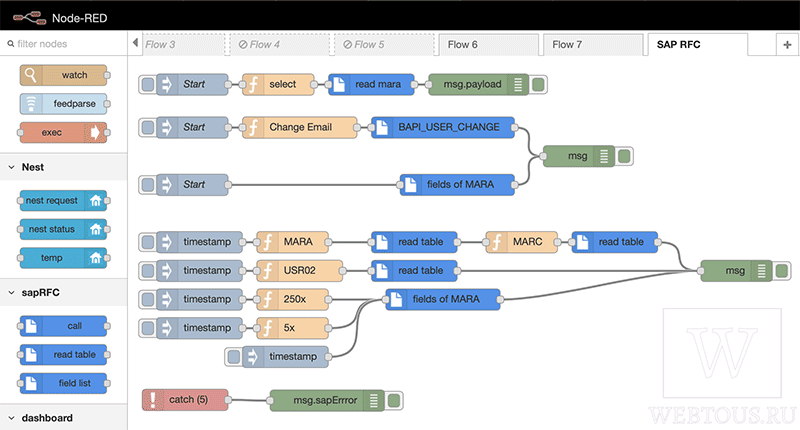The image size is (800, 430).
Task: Click the feedparse node's feed icon
Action: (x=31, y=104)
